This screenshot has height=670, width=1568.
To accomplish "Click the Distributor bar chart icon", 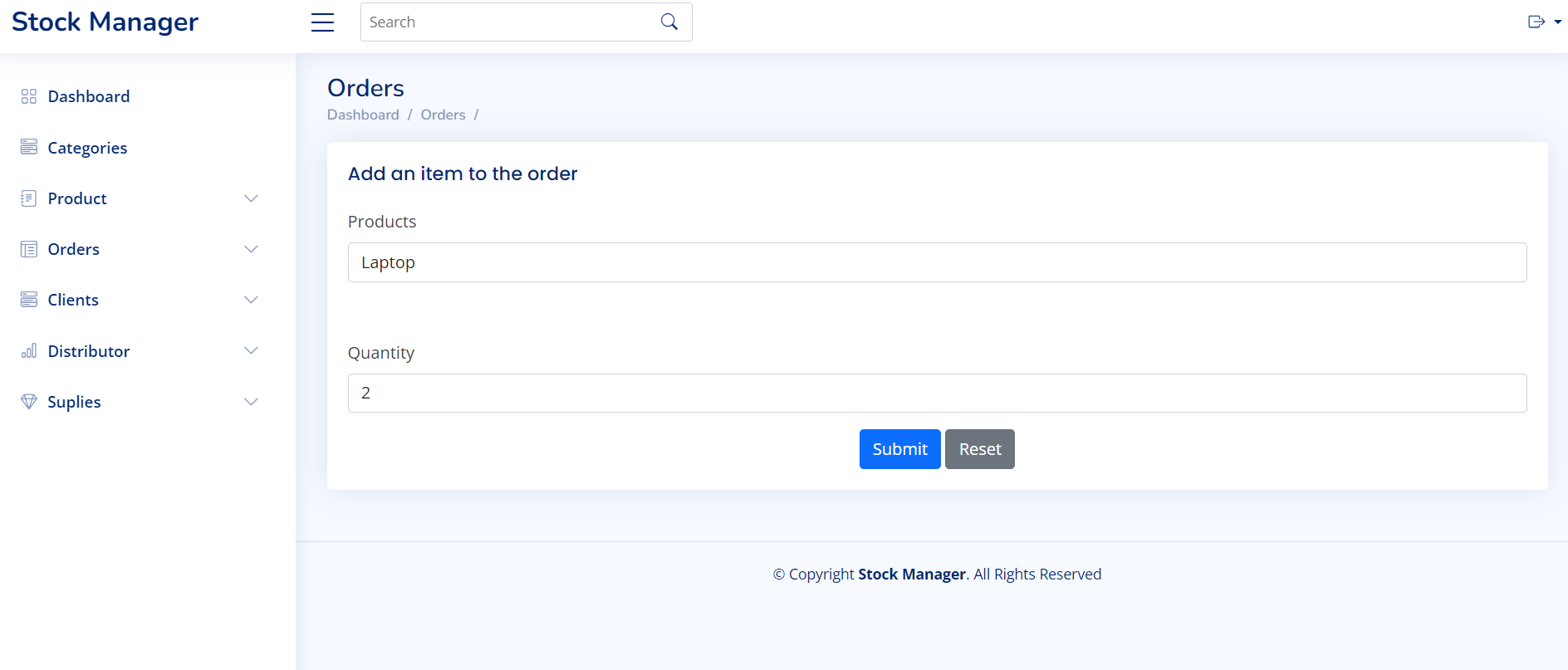I will (x=29, y=350).
